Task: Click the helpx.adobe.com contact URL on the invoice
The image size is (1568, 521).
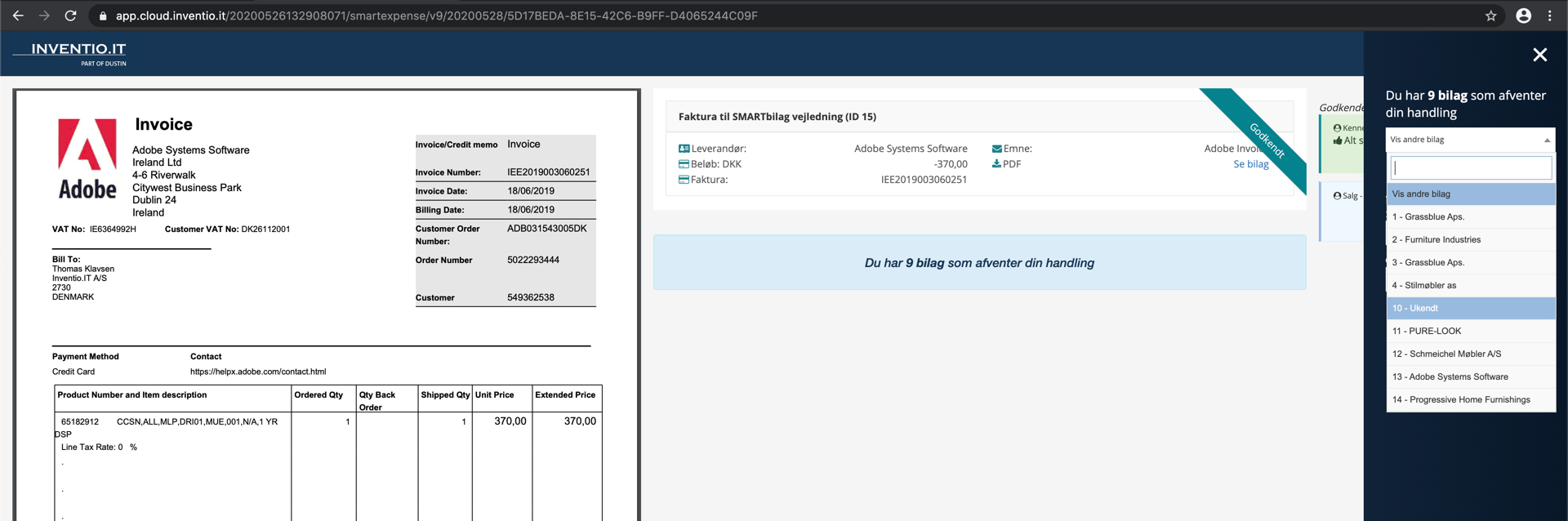Action: click(x=258, y=372)
